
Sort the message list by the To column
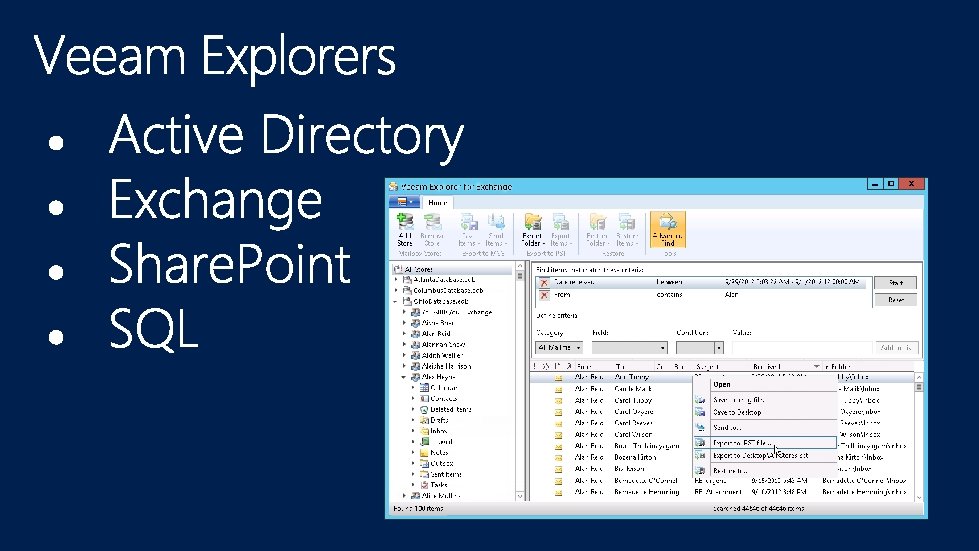(x=634, y=367)
